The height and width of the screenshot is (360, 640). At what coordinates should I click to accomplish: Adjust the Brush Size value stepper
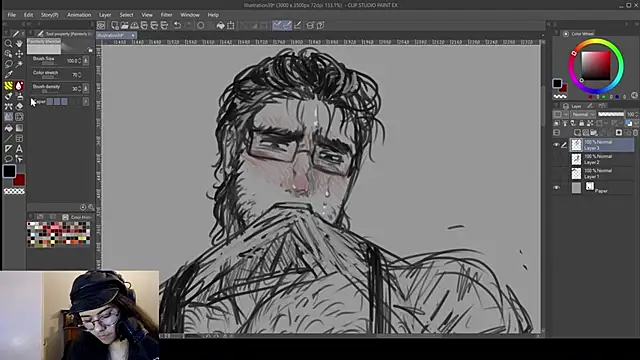[80, 61]
